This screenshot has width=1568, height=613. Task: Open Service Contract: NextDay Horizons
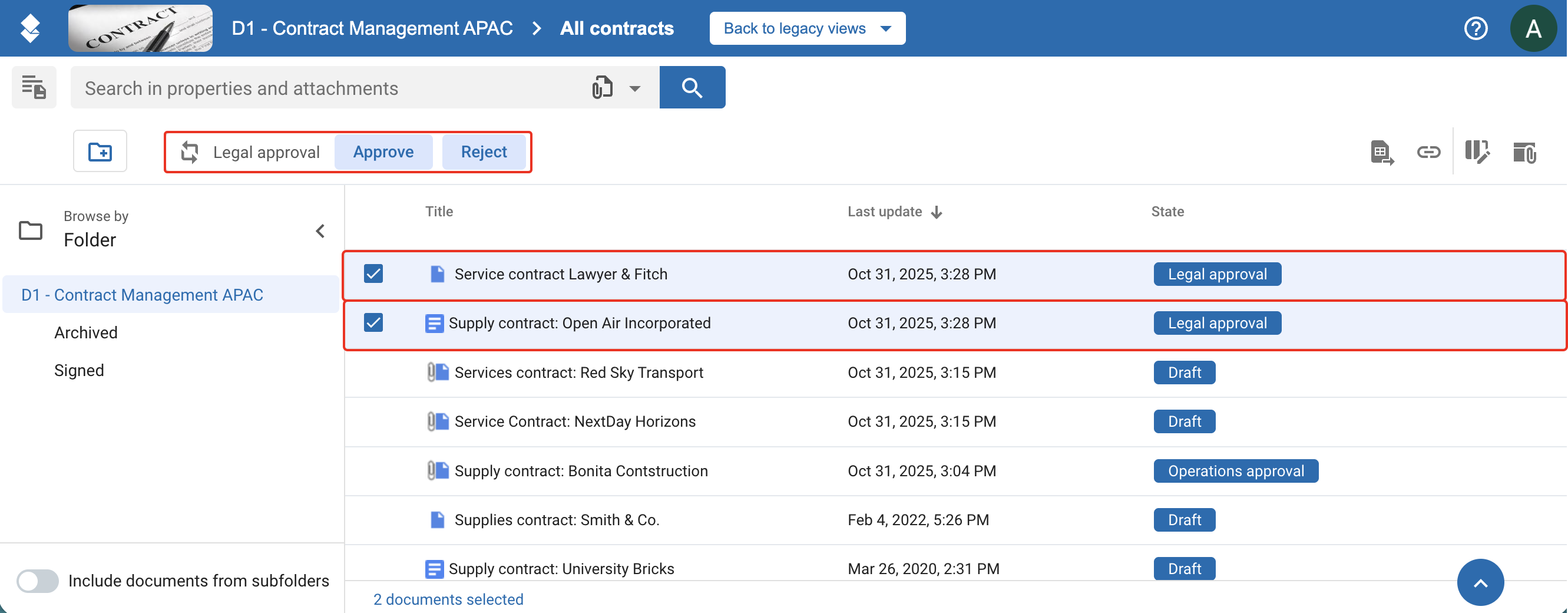575,421
